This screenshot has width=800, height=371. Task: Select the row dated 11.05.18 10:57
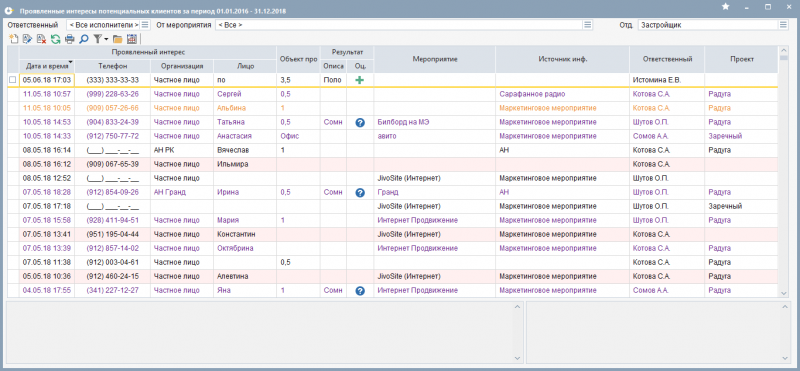pos(393,94)
